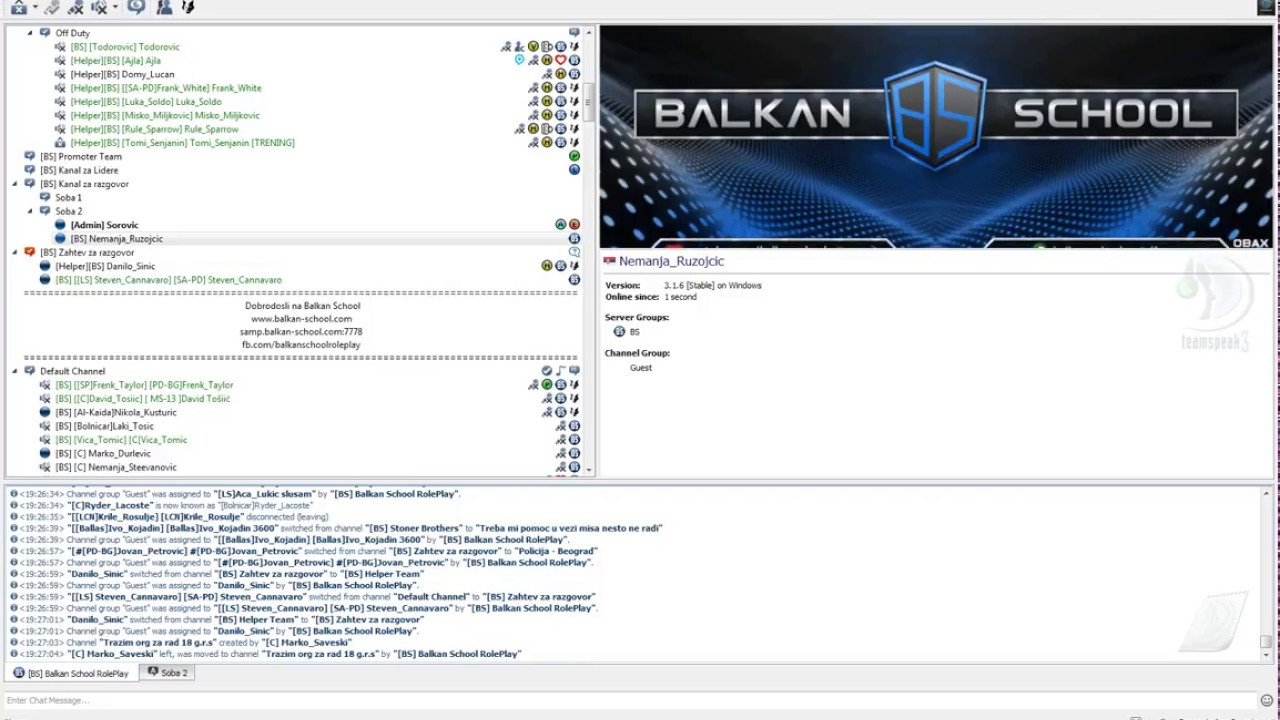Select [Admin] Sorovic in Soba 2
This screenshot has width=1280, height=720.
(104, 225)
